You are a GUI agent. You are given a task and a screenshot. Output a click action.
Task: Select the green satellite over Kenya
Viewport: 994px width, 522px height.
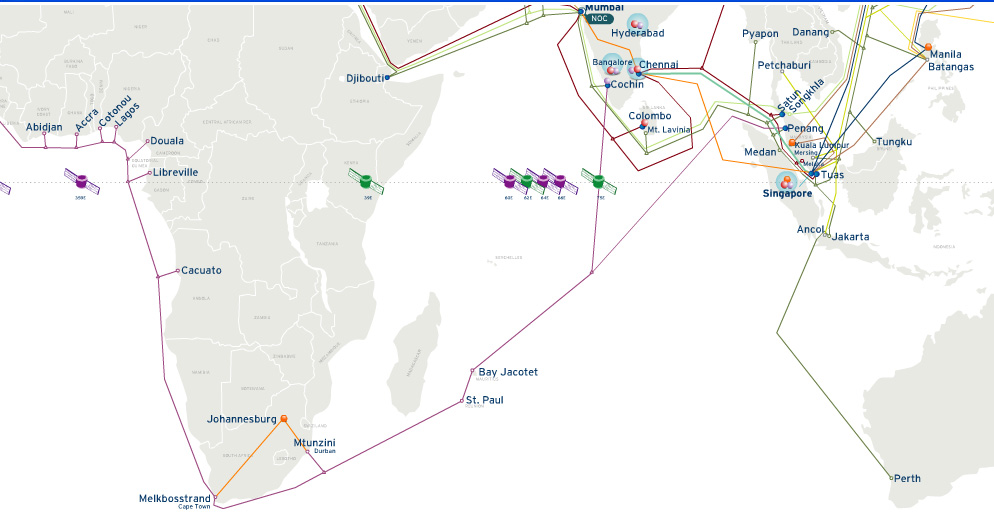tap(365, 180)
